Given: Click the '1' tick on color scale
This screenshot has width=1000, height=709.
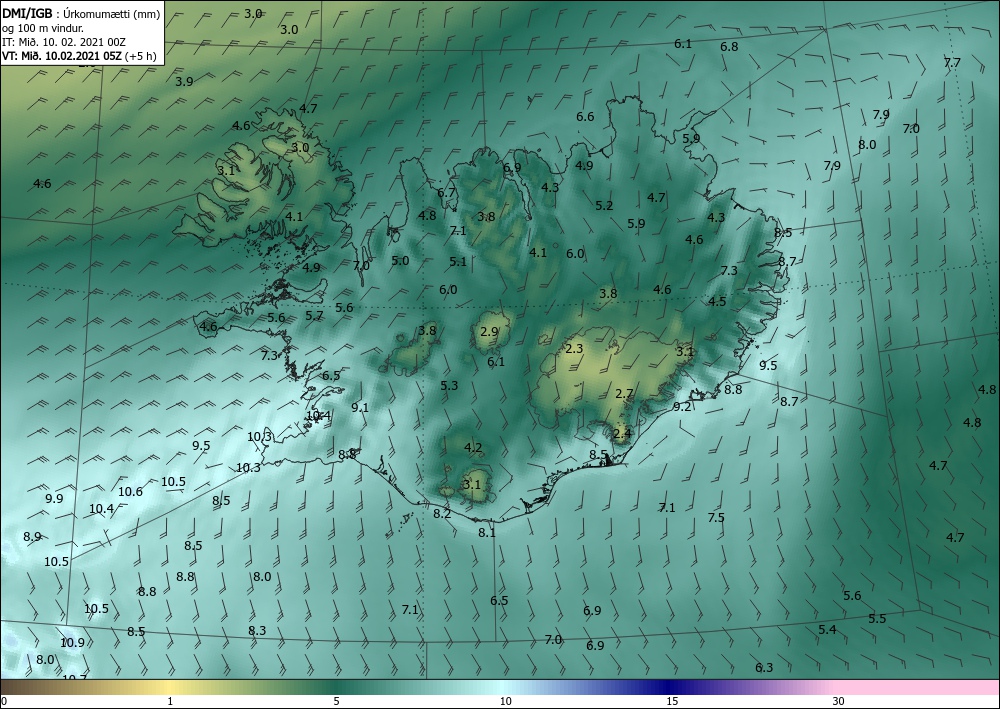Looking at the screenshot, I should 170,701.
